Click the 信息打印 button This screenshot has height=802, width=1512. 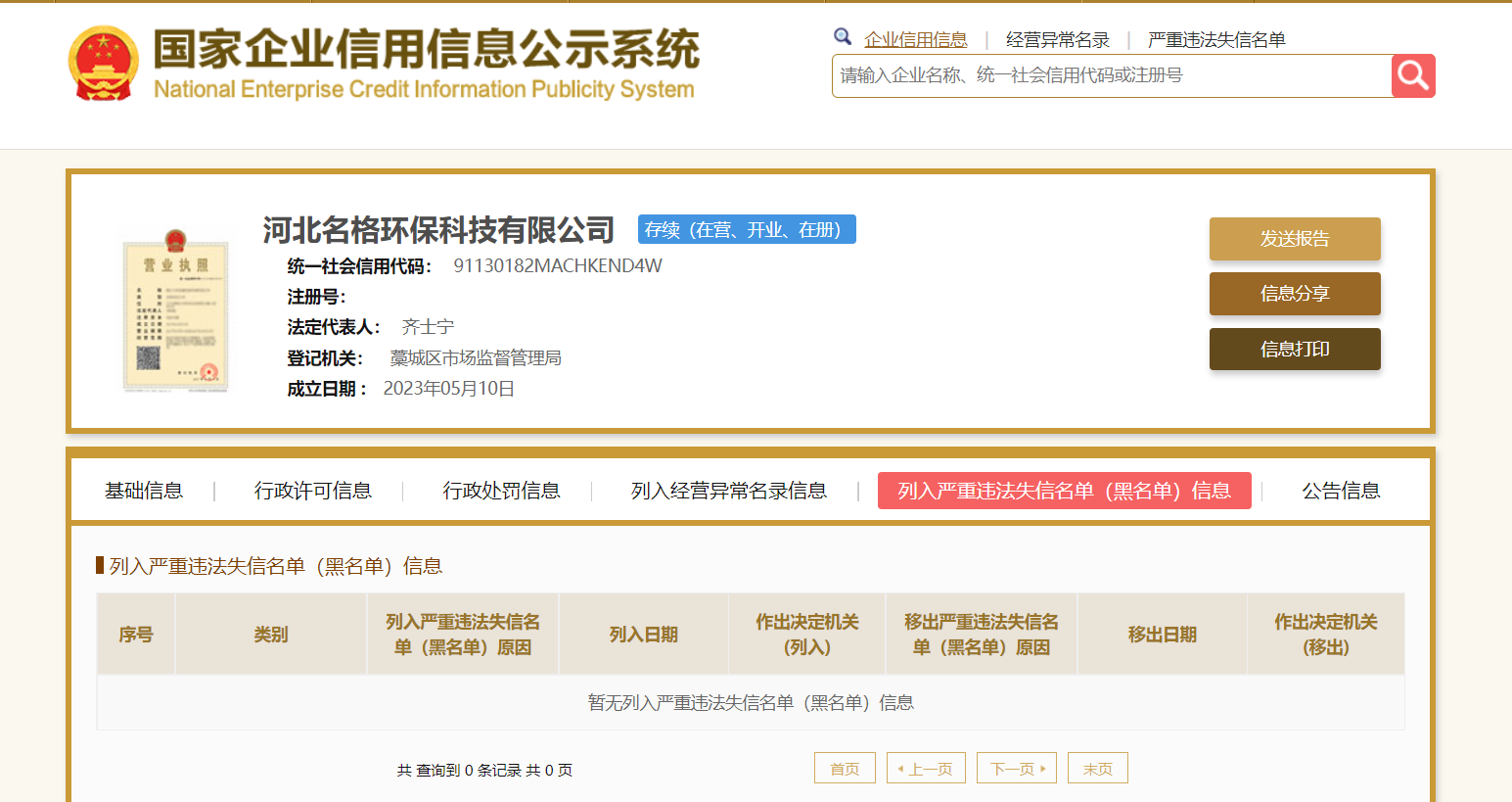click(1295, 350)
